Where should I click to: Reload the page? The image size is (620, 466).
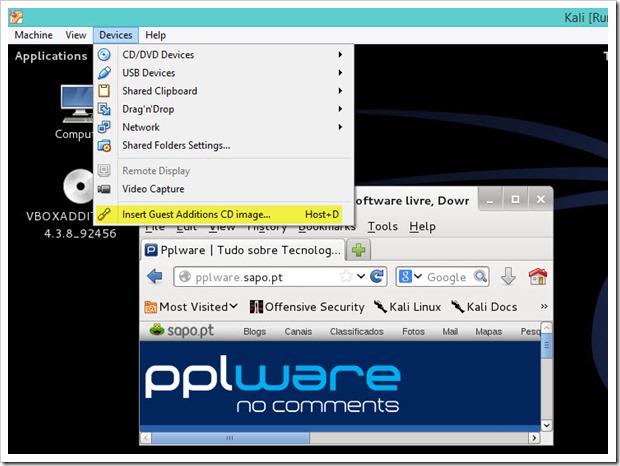point(377,276)
